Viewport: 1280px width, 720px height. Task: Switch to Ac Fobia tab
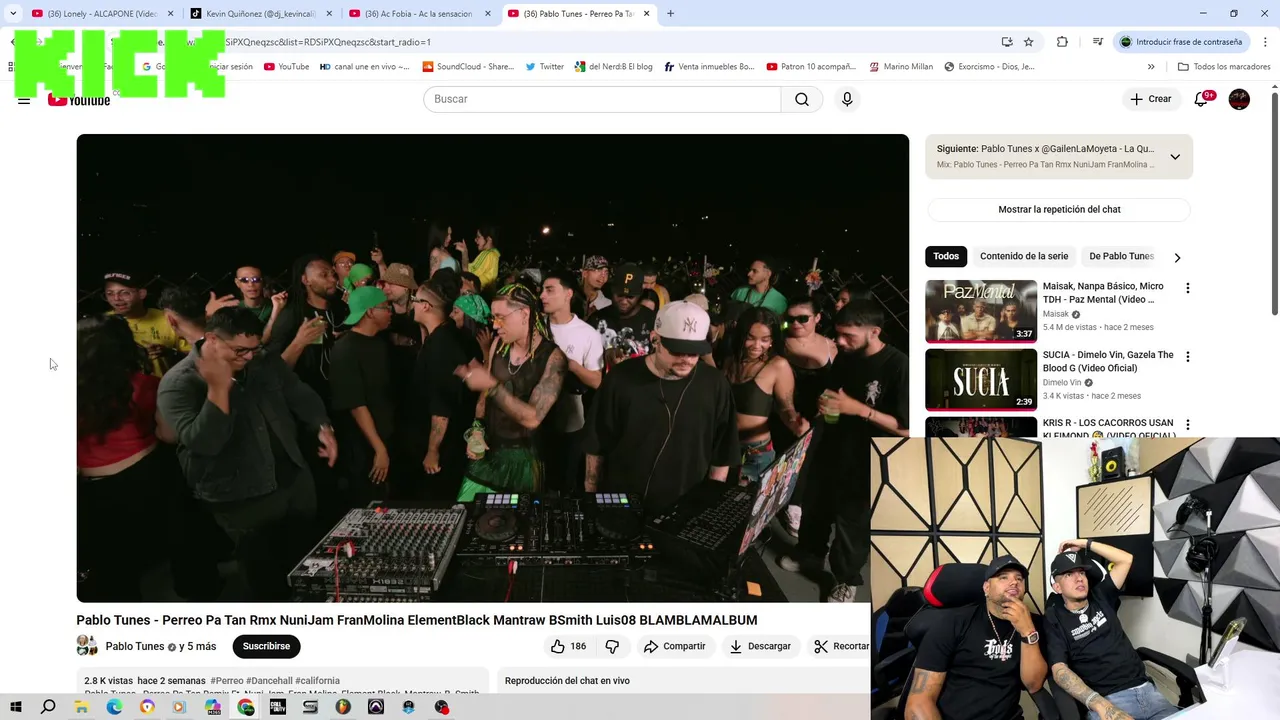tap(418, 14)
